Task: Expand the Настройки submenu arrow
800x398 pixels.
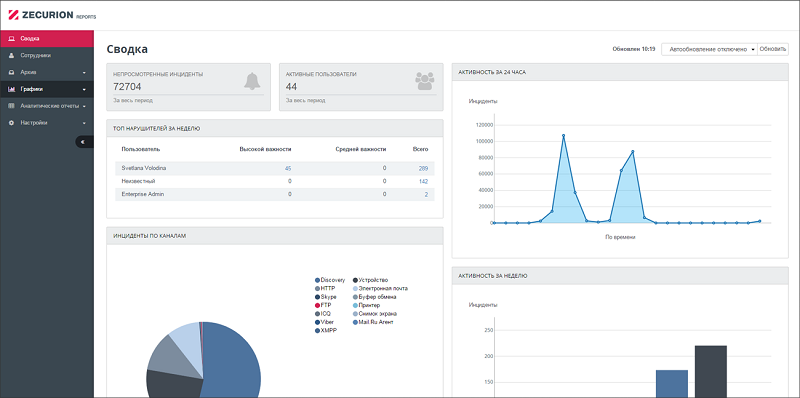Action: pyautogui.click(x=84, y=123)
